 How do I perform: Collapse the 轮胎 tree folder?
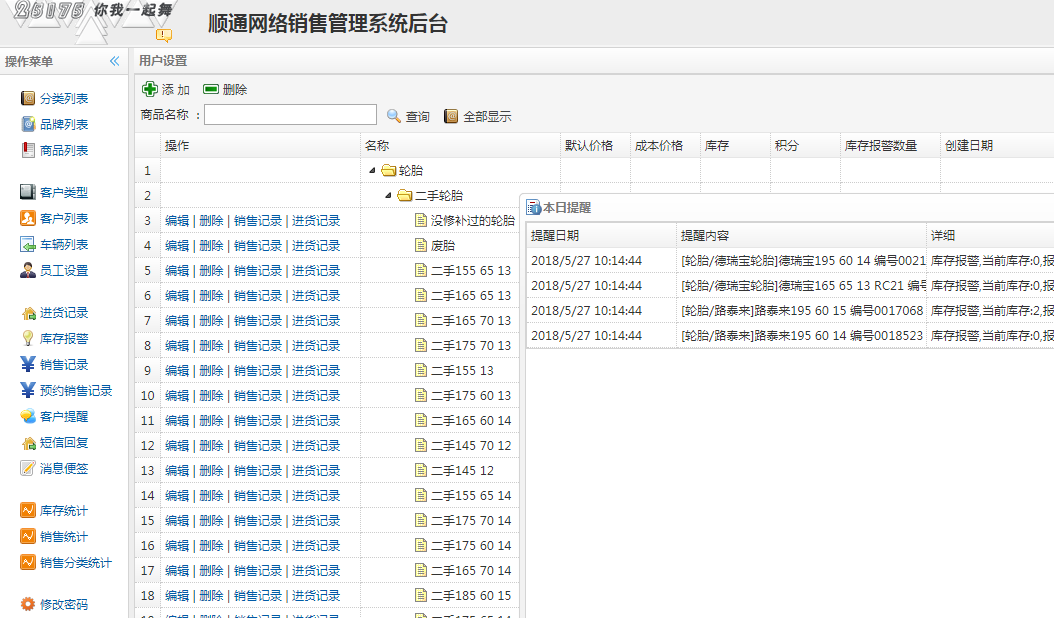(x=373, y=171)
